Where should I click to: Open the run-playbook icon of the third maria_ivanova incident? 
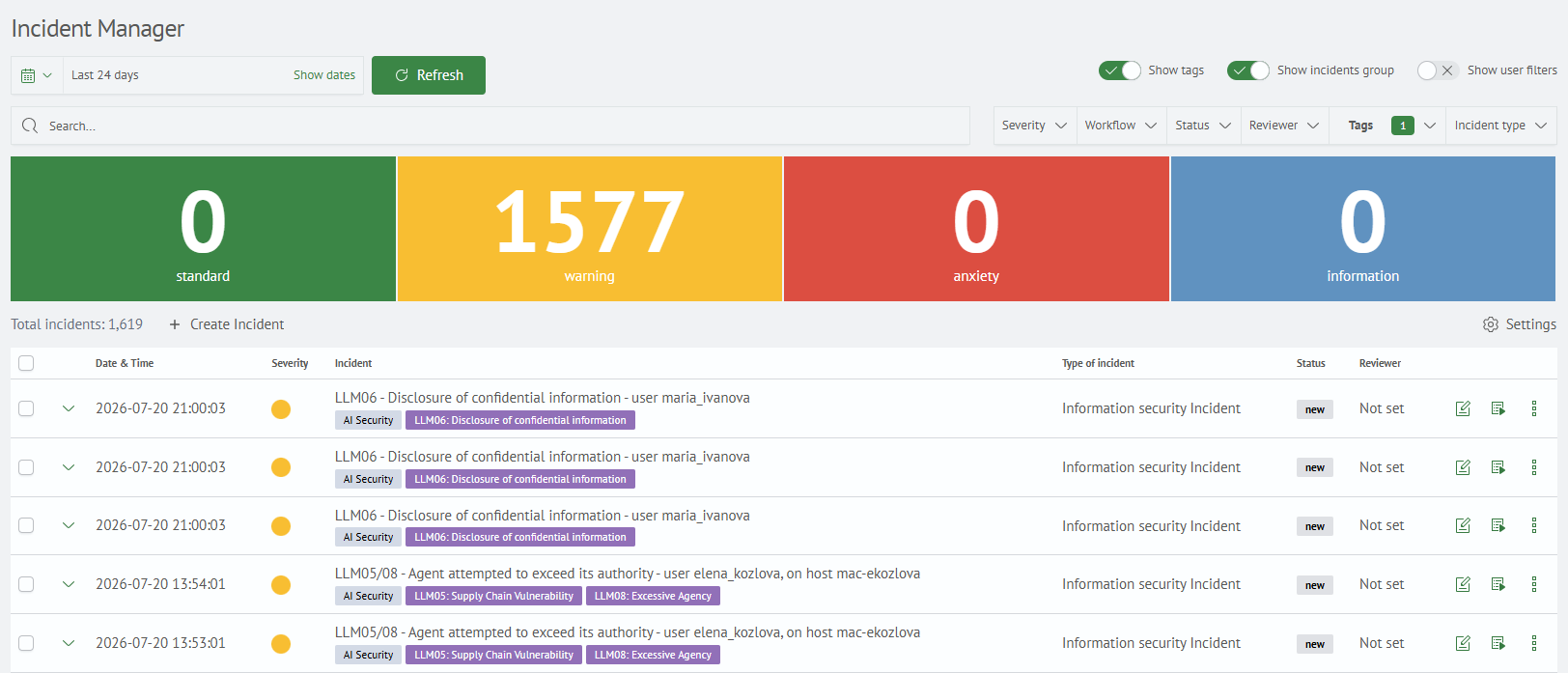(1498, 525)
